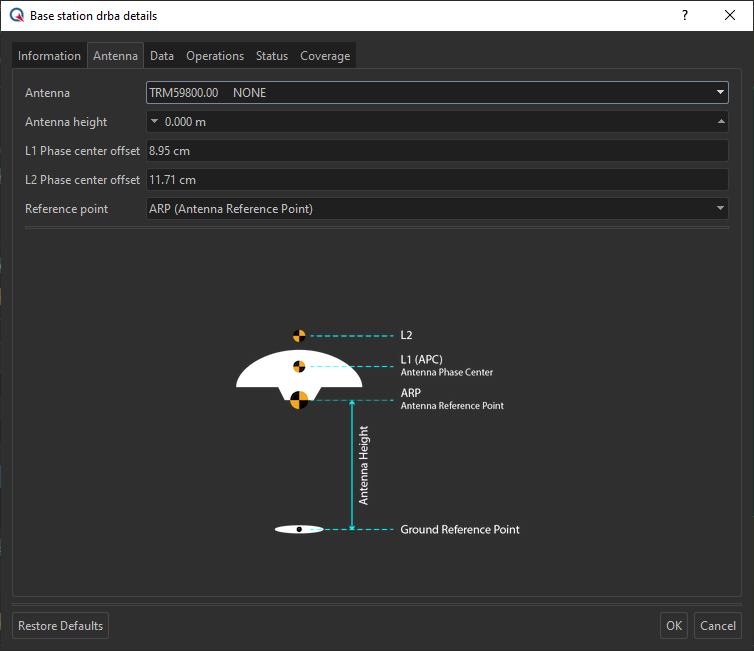Image resolution: width=754 pixels, height=651 pixels.
Task: Open the Coverage tab
Action: tap(325, 56)
